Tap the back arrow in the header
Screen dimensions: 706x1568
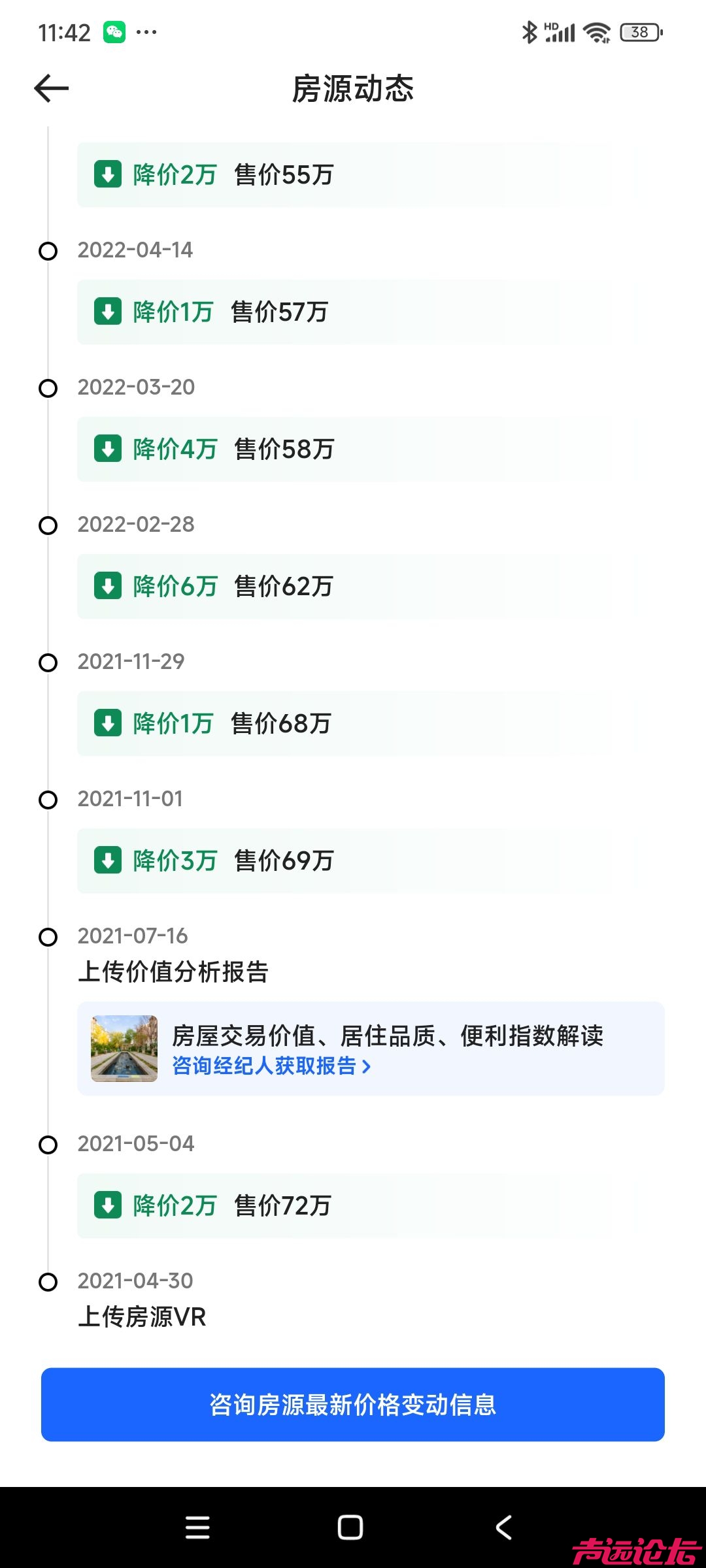tap(52, 89)
